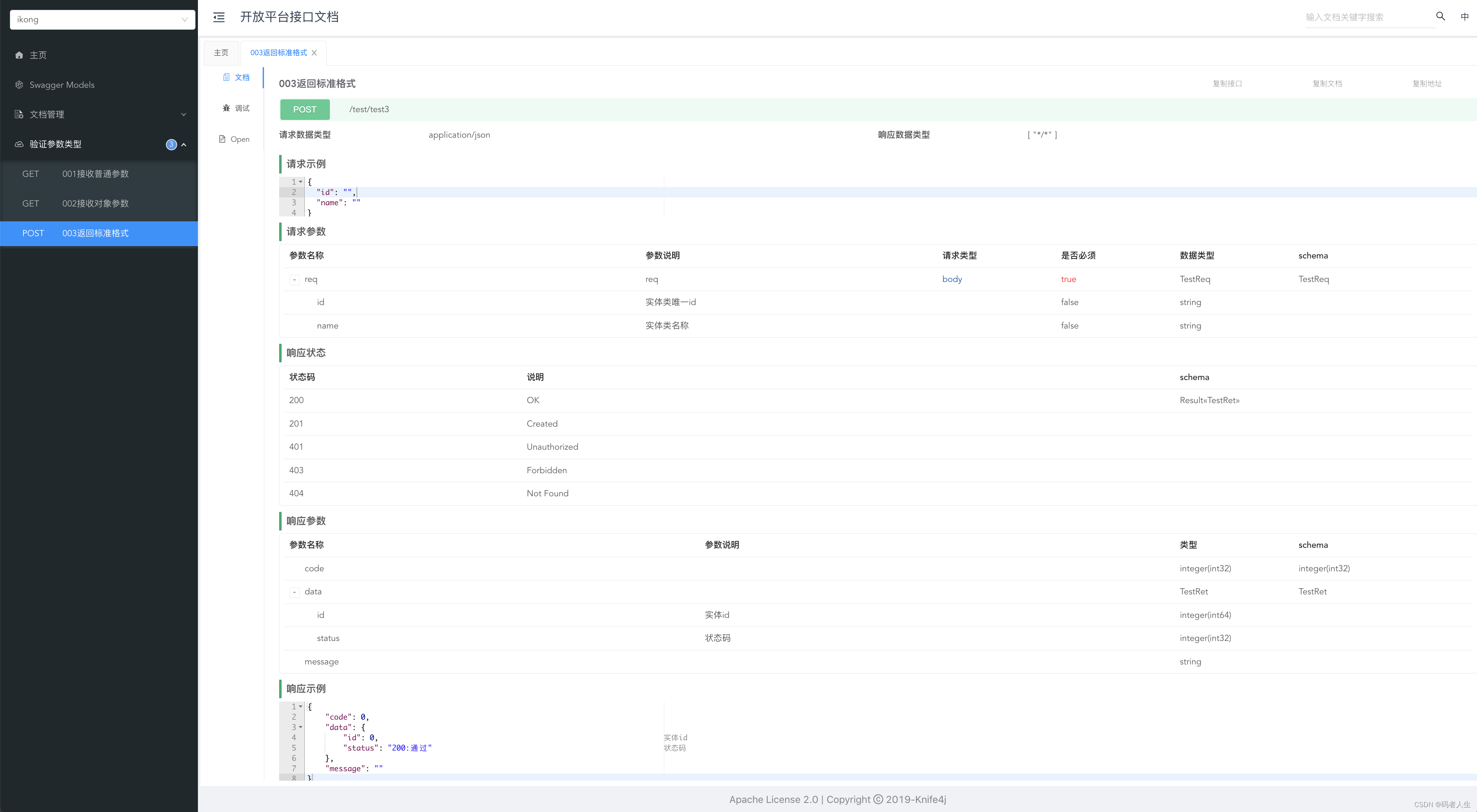Click the [ "*/*" ] response type
The width and height of the screenshot is (1477, 812).
pyautogui.click(x=1042, y=135)
